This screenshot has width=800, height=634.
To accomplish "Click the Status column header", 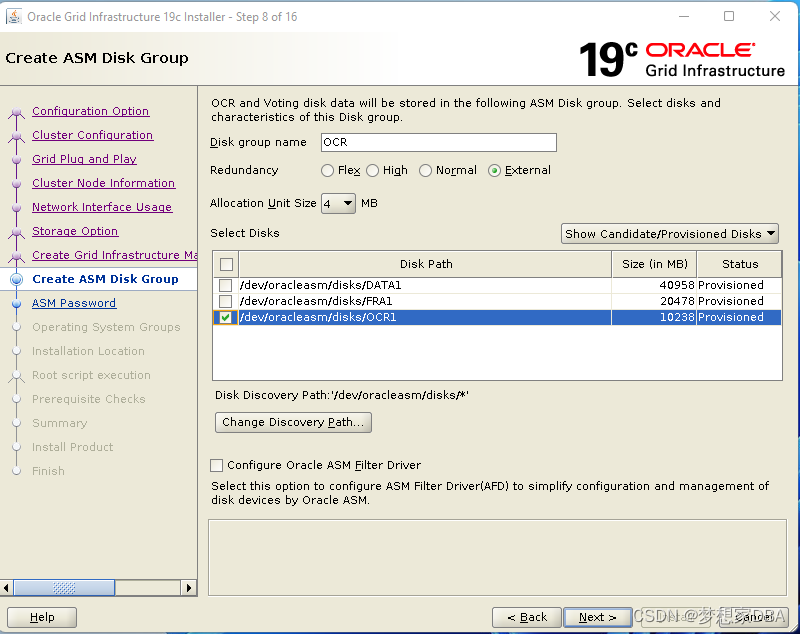I will [x=739, y=264].
